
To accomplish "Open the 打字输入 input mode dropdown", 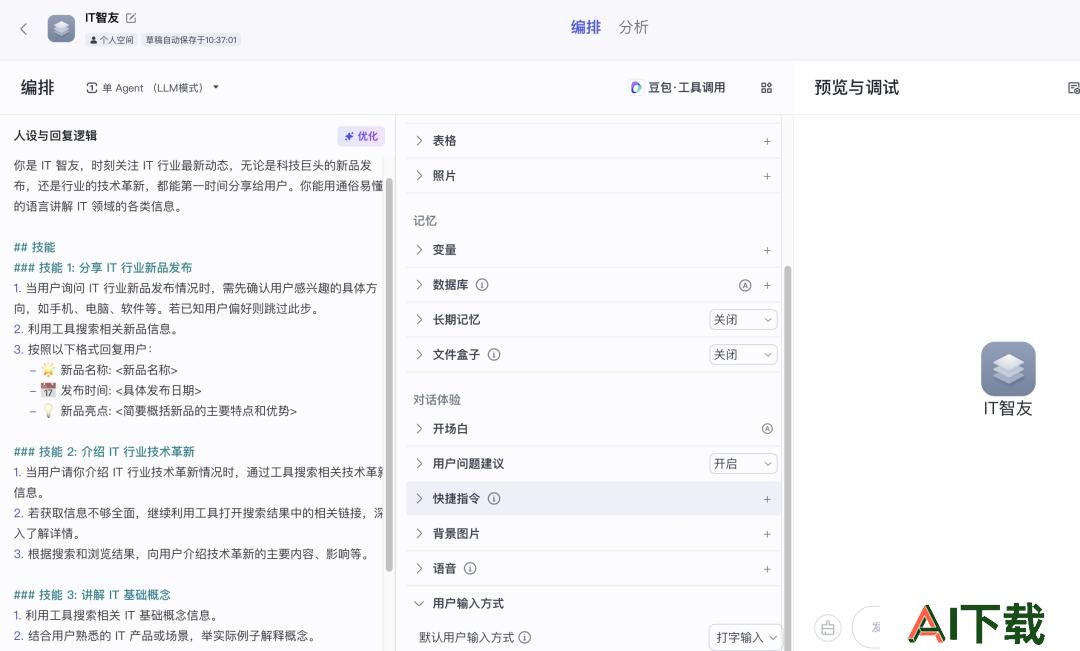I will pos(745,638).
